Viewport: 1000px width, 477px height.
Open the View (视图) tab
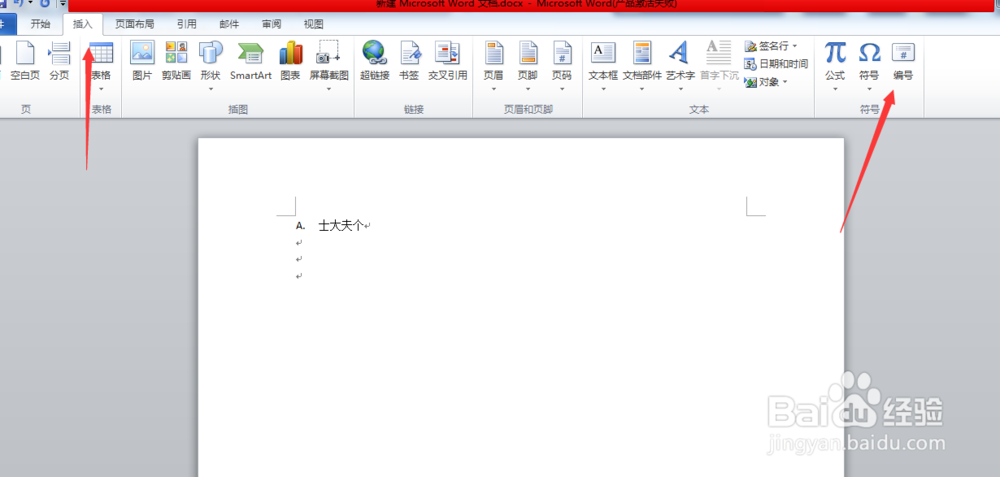pyautogui.click(x=313, y=24)
